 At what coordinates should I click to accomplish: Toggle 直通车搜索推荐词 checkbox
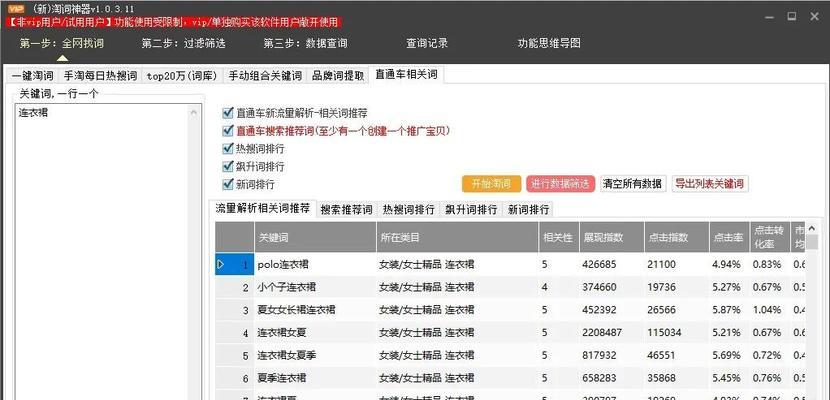pyautogui.click(x=228, y=130)
